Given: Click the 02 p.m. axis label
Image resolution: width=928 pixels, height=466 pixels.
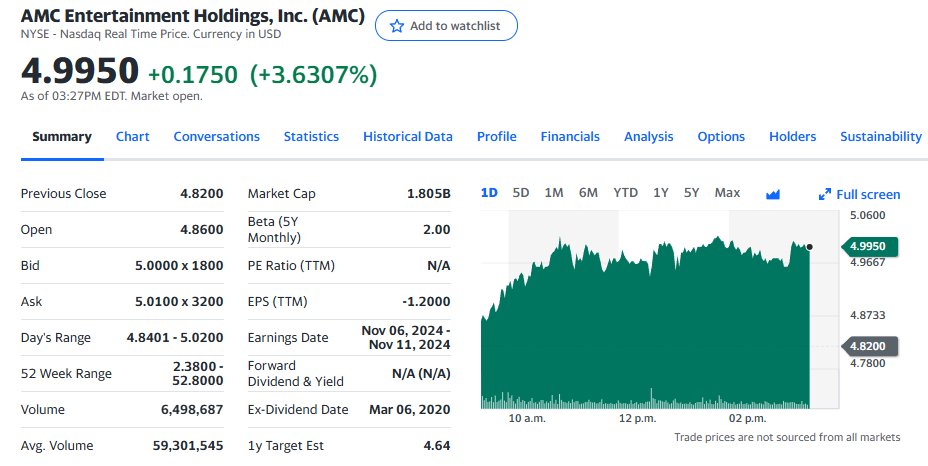Looking at the screenshot, I should point(747,419).
